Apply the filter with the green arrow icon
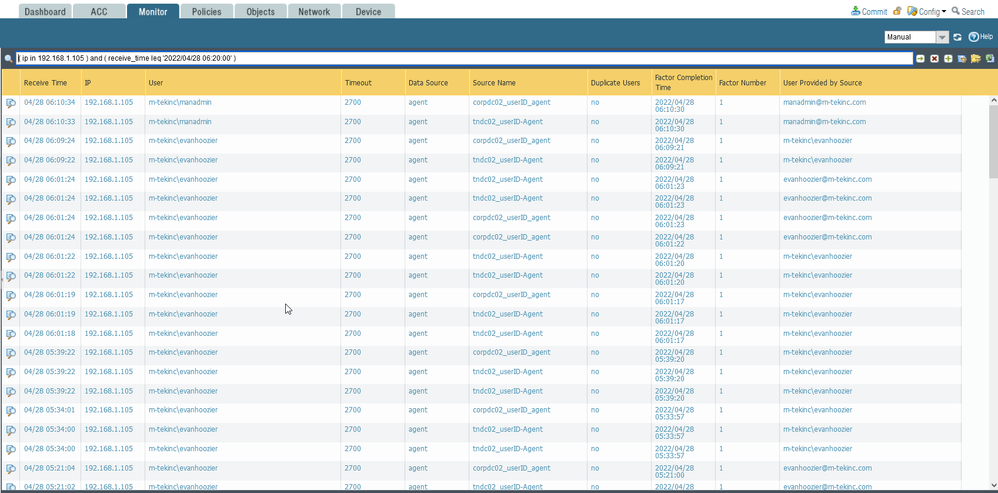Image resolution: width=998 pixels, height=493 pixels. click(921, 59)
